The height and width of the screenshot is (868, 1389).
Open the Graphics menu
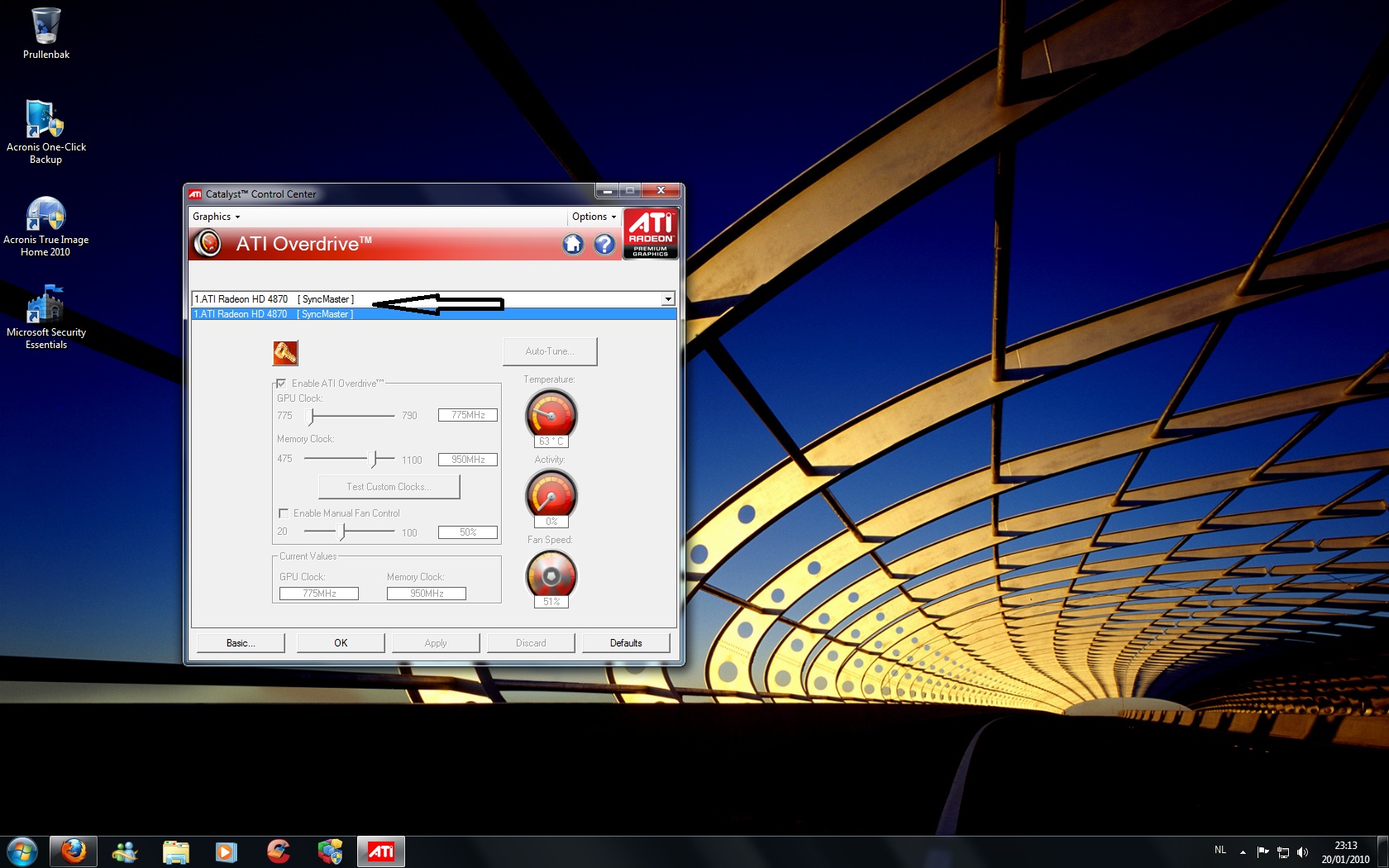[216, 217]
